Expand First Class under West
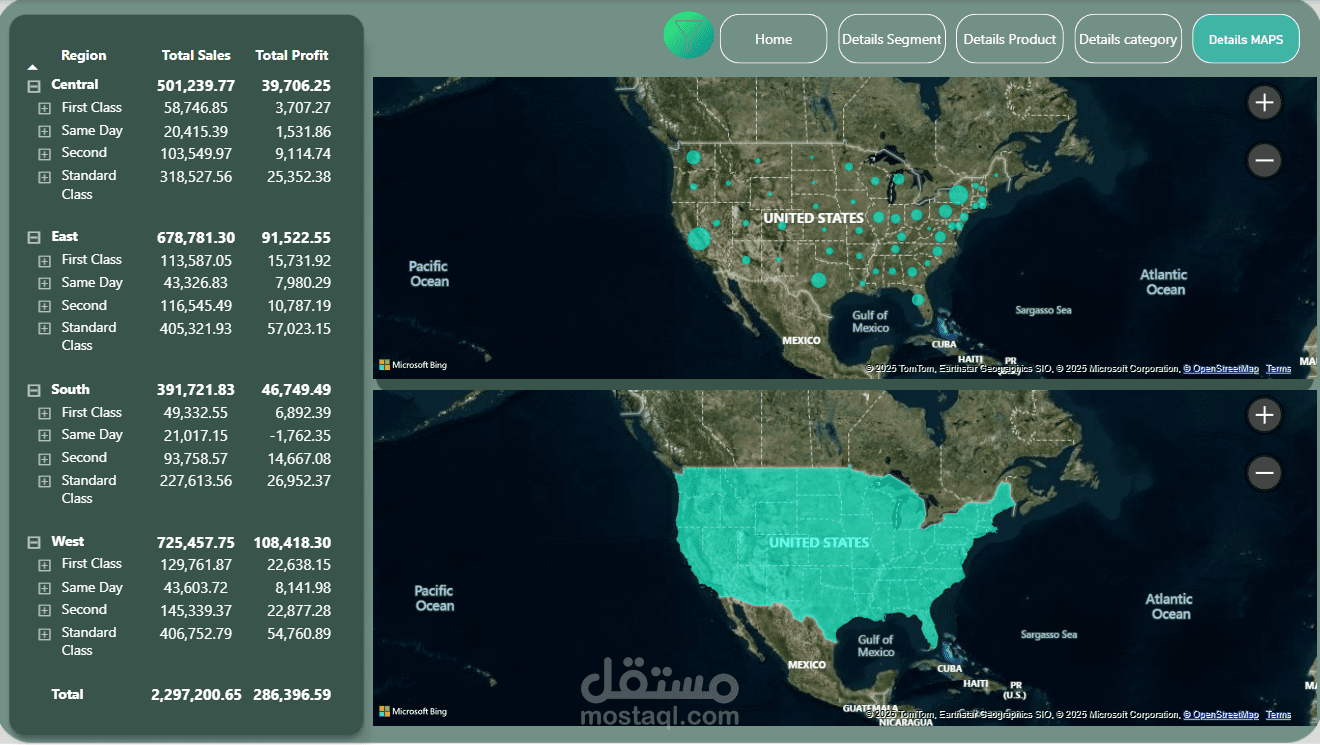 (x=44, y=565)
